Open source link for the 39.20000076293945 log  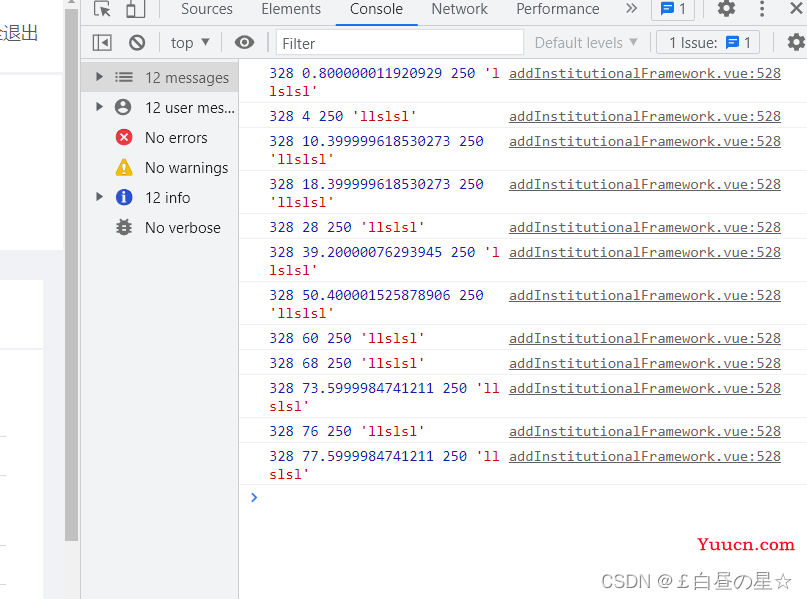coord(645,252)
